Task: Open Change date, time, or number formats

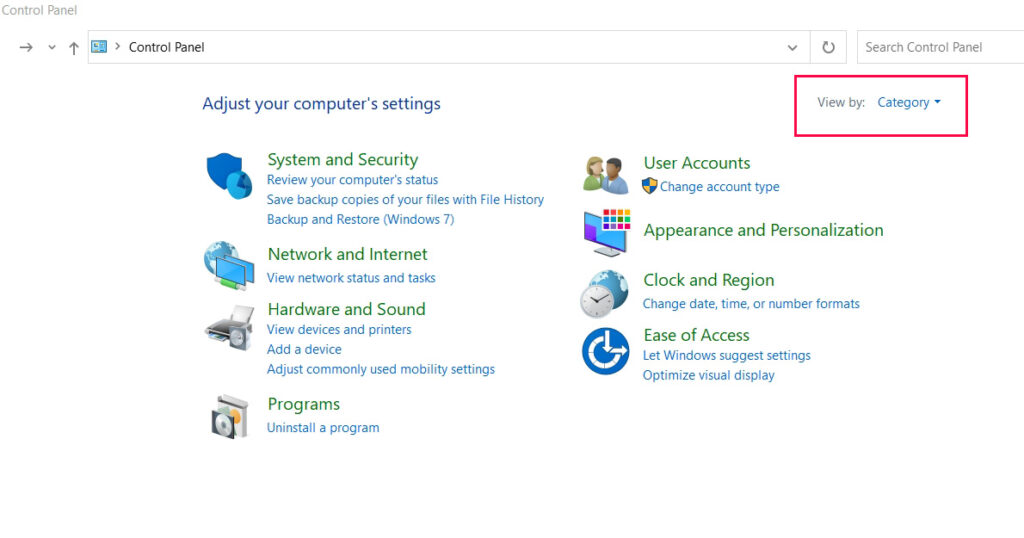Action: pyautogui.click(x=751, y=303)
